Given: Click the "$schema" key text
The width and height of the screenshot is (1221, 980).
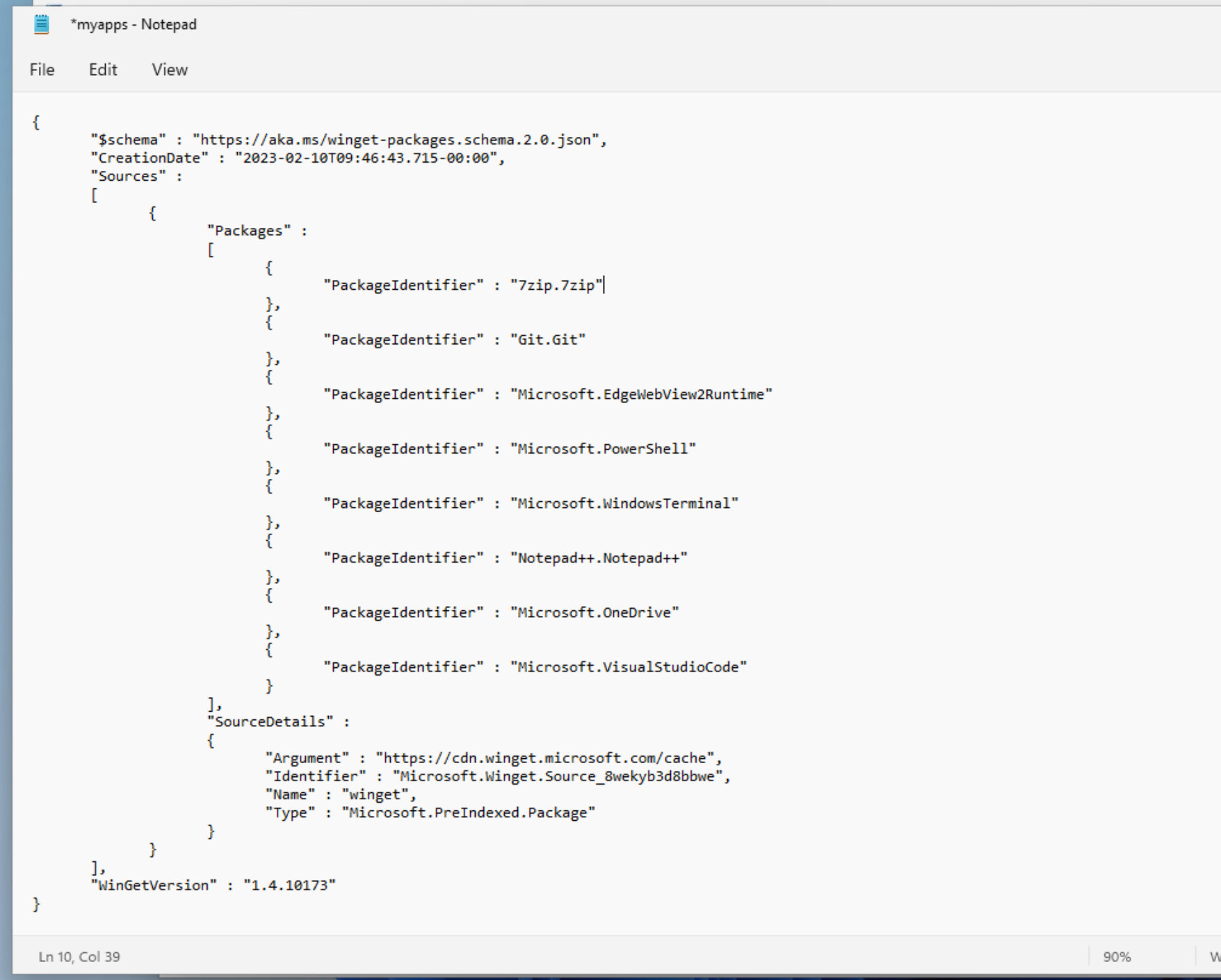Looking at the screenshot, I should 128,140.
